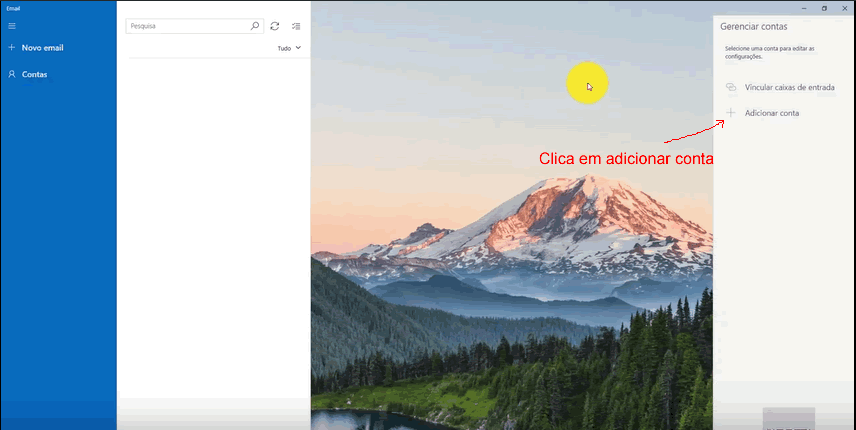
Task: Click the gray box at panel bottom
Action: (788, 419)
